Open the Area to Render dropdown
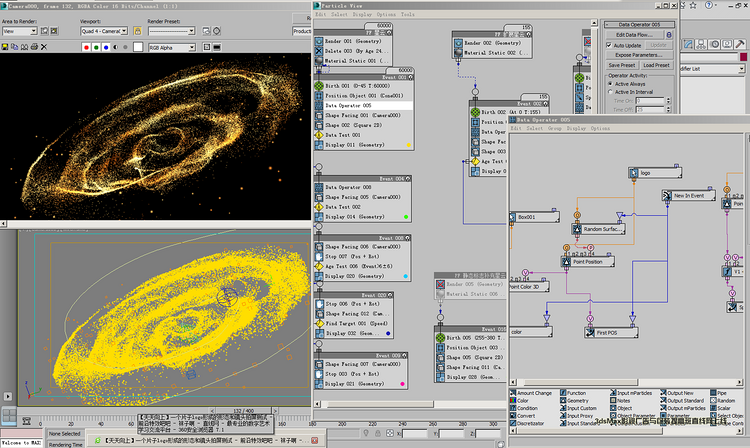The width and height of the screenshot is (750, 448). point(20,31)
